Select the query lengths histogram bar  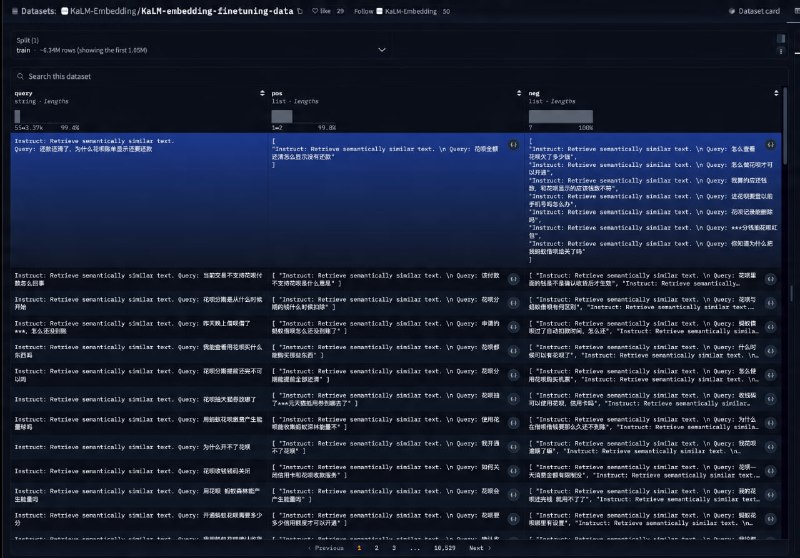click(x=17, y=116)
